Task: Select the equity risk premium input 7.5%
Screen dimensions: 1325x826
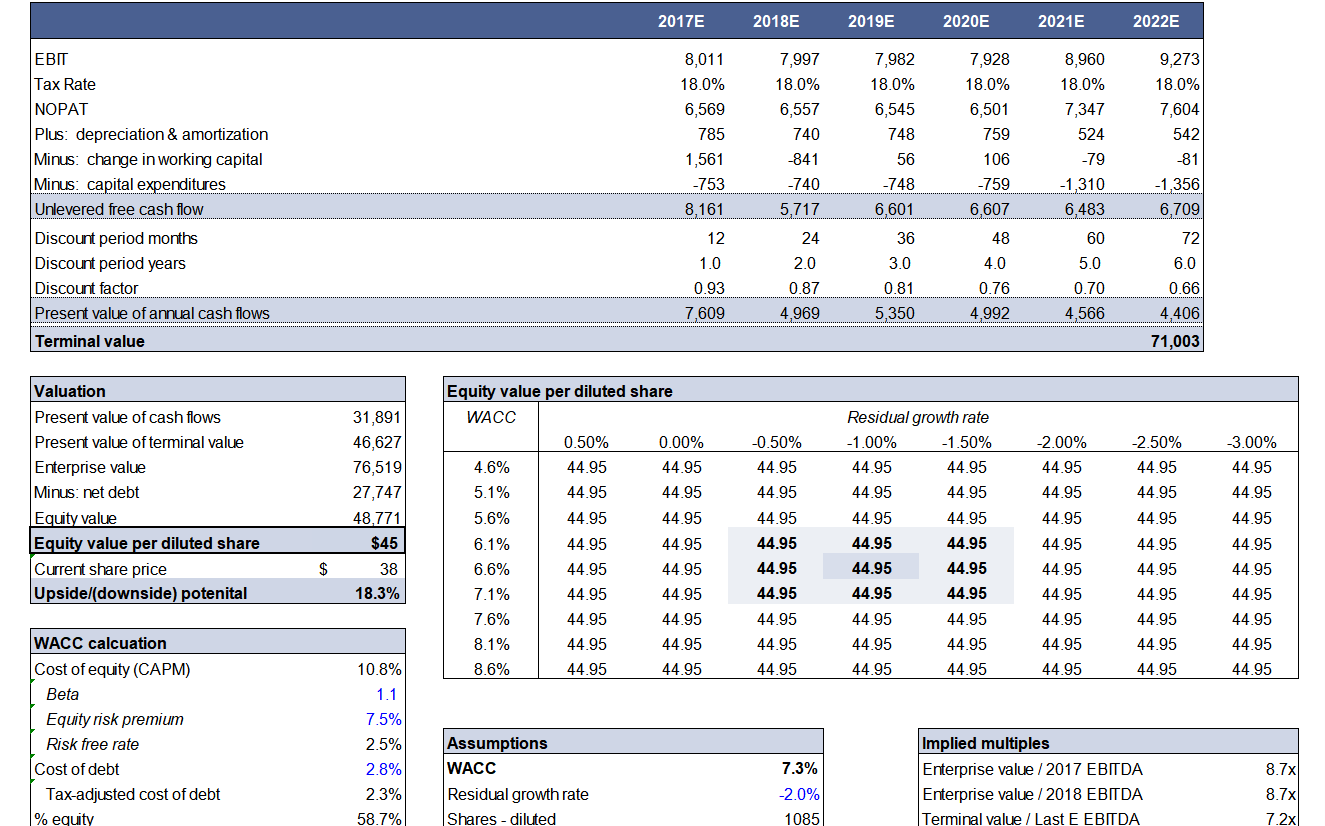Action: coord(384,720)
